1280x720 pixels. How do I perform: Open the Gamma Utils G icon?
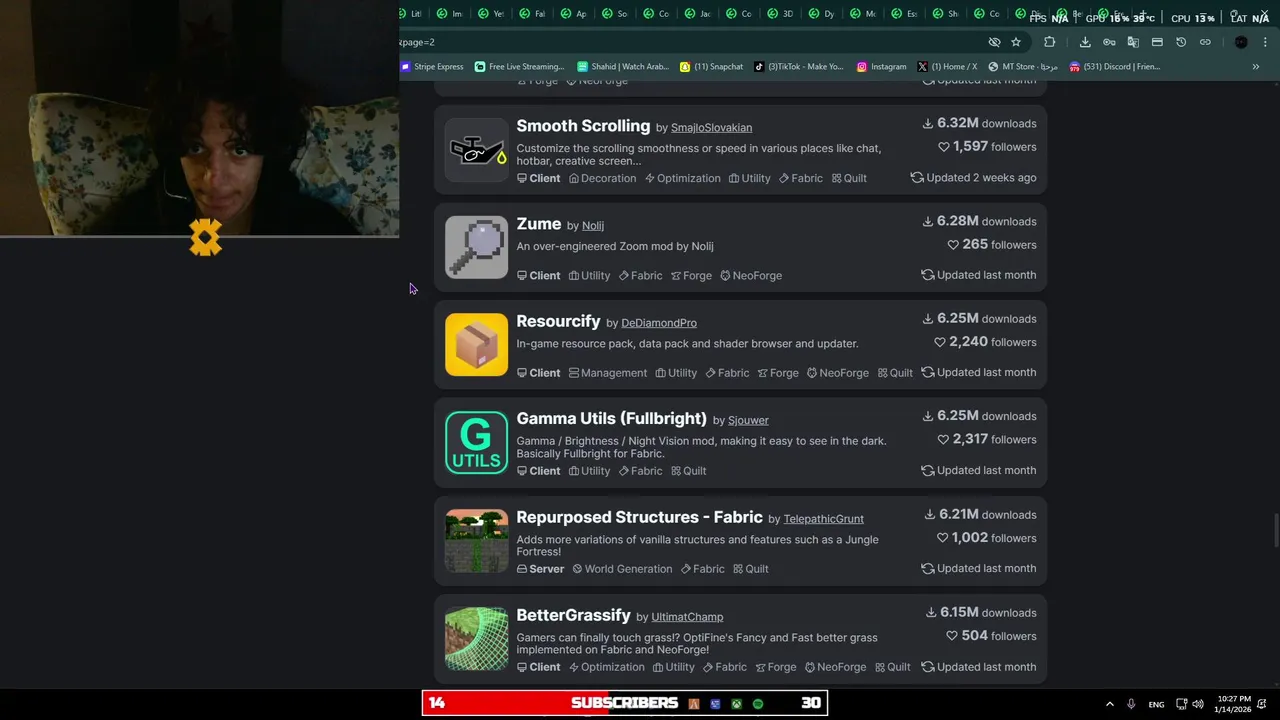coord(476,442)
